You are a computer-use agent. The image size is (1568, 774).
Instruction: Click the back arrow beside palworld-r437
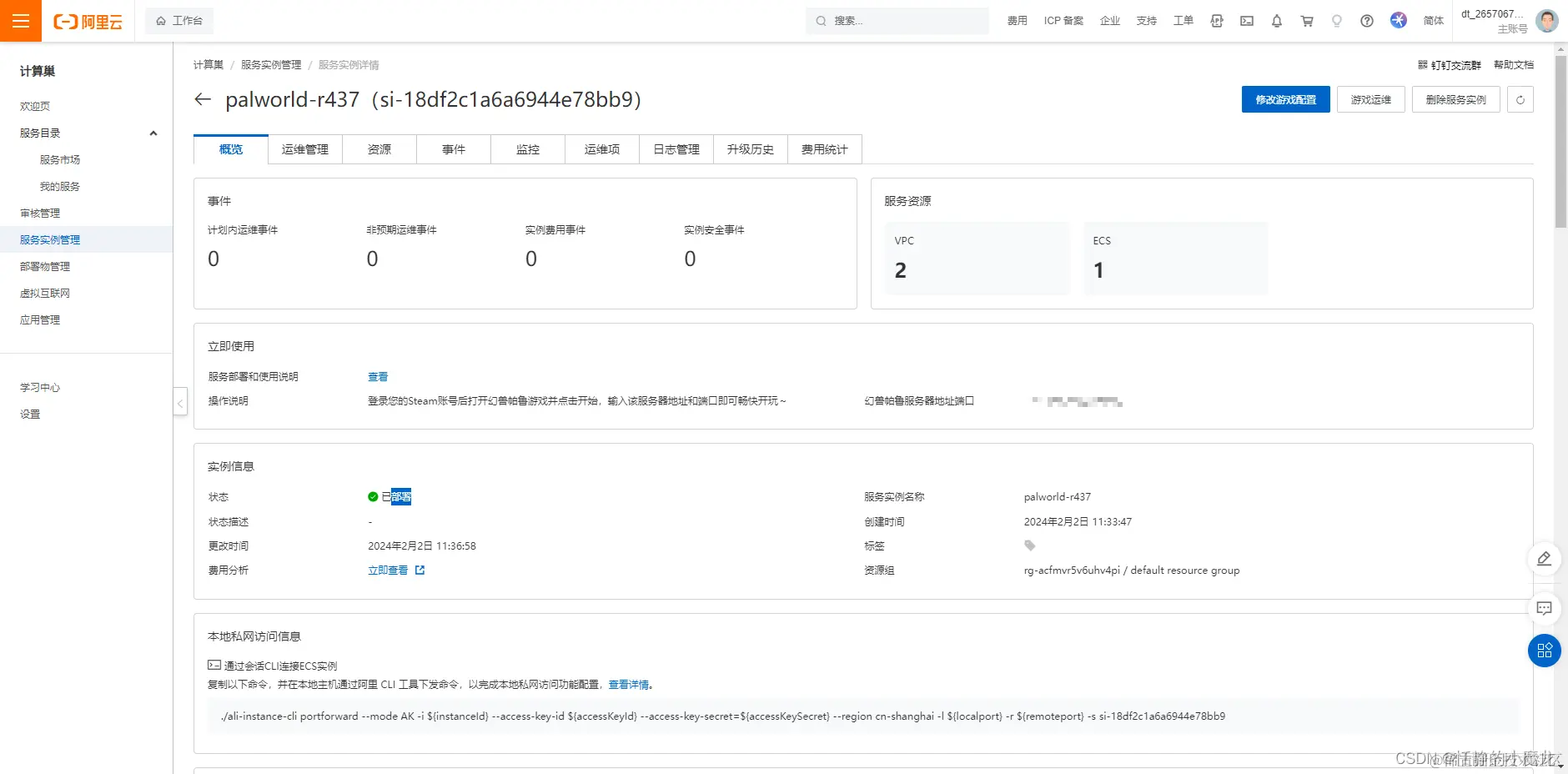203,99
